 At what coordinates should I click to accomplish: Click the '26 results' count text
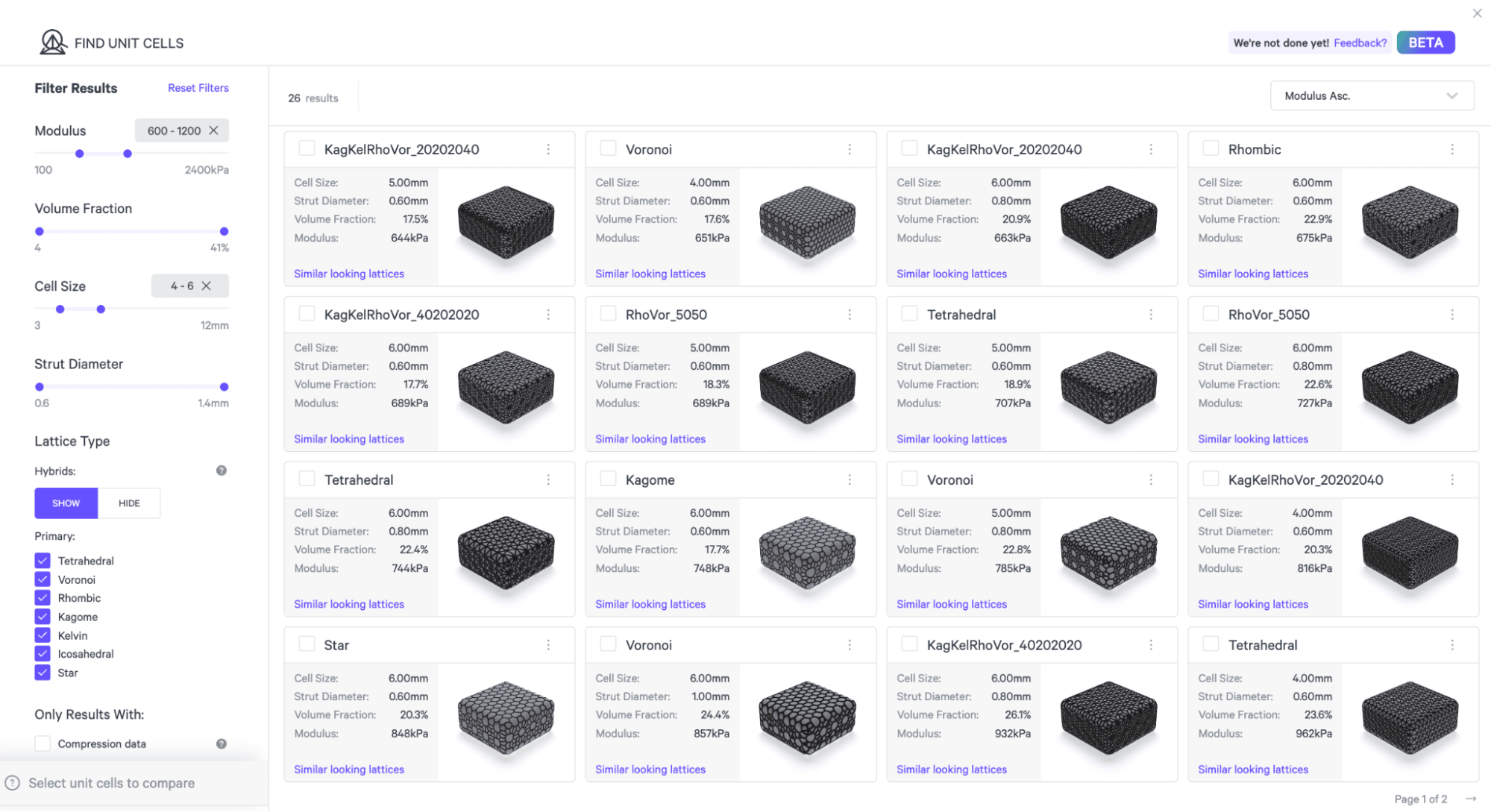pos(313,98)
